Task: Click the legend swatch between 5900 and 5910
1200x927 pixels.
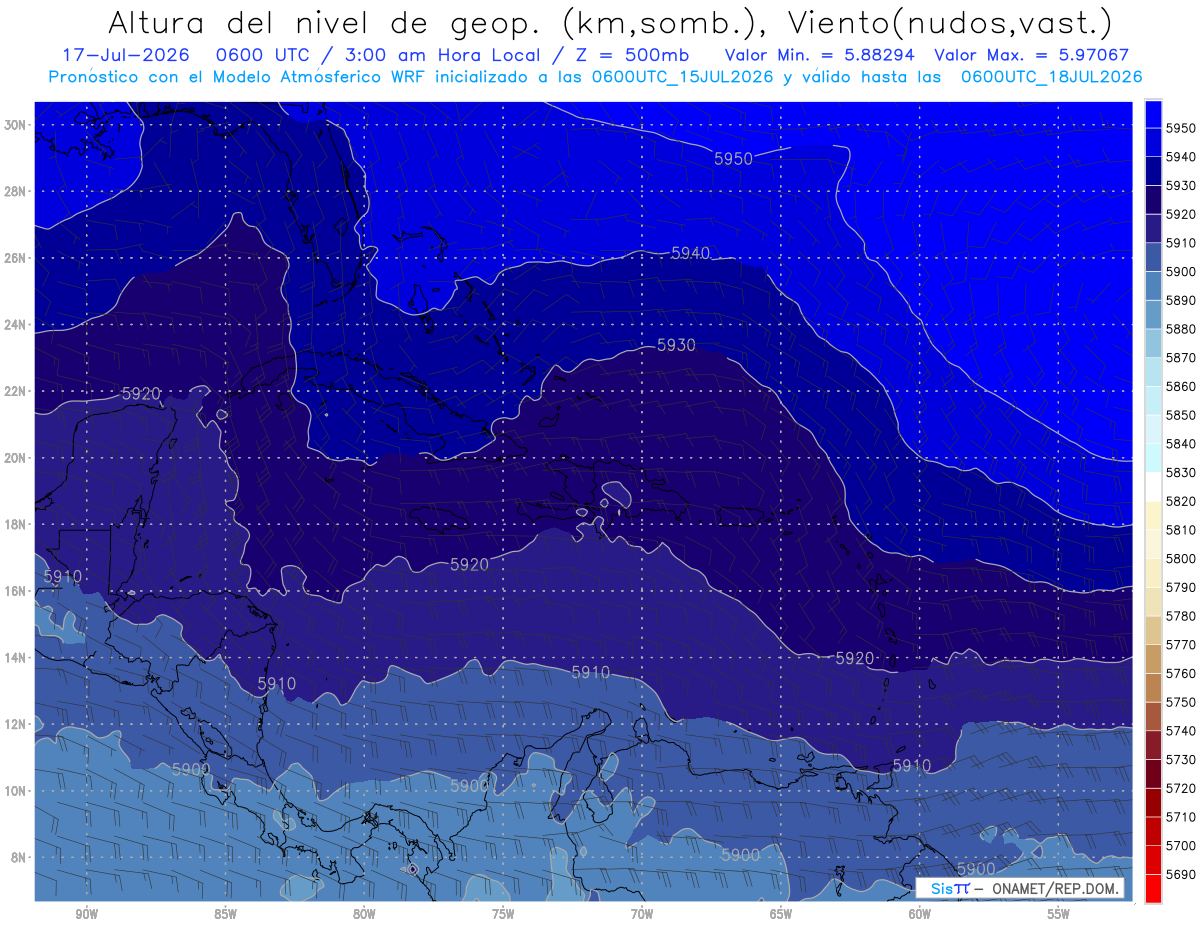Action: point(1153,257)
